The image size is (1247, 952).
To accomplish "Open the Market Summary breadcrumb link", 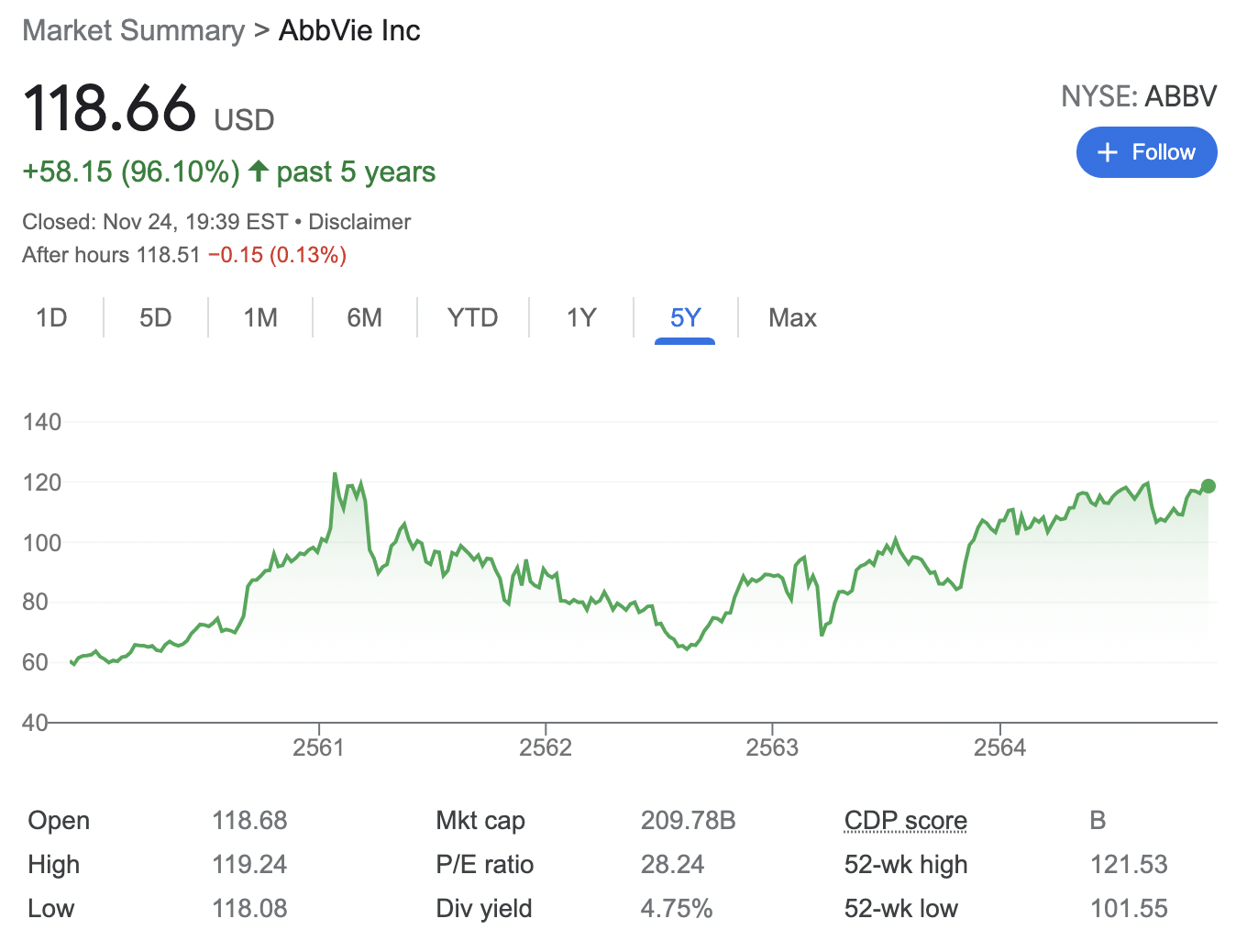I will point(134,30).
